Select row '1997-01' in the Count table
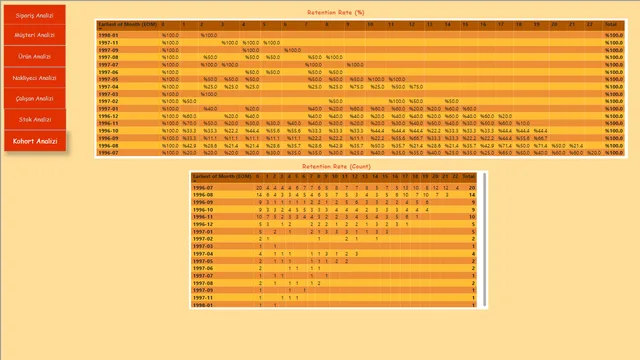 coord(334,231)
